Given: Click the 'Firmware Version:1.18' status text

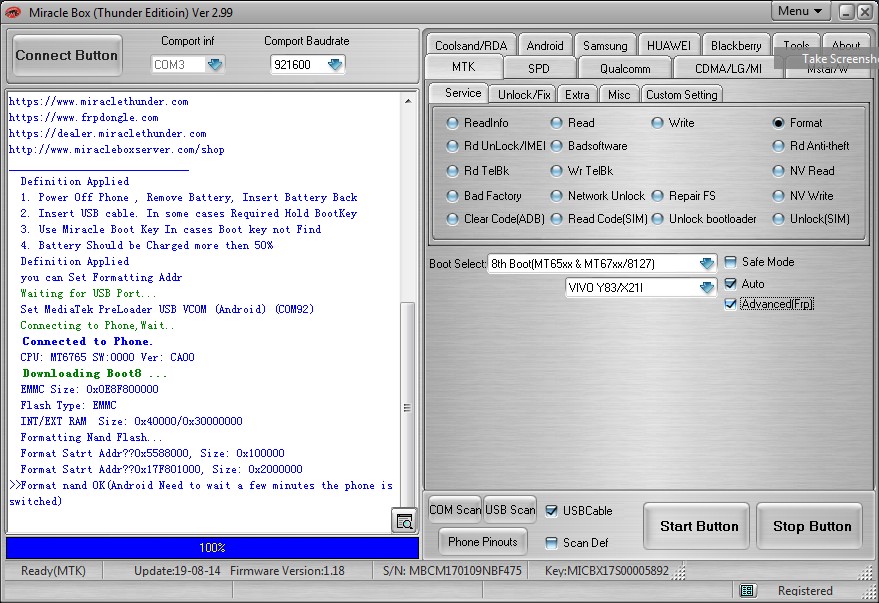Looking at the screenshot, I should click(287, 570).
